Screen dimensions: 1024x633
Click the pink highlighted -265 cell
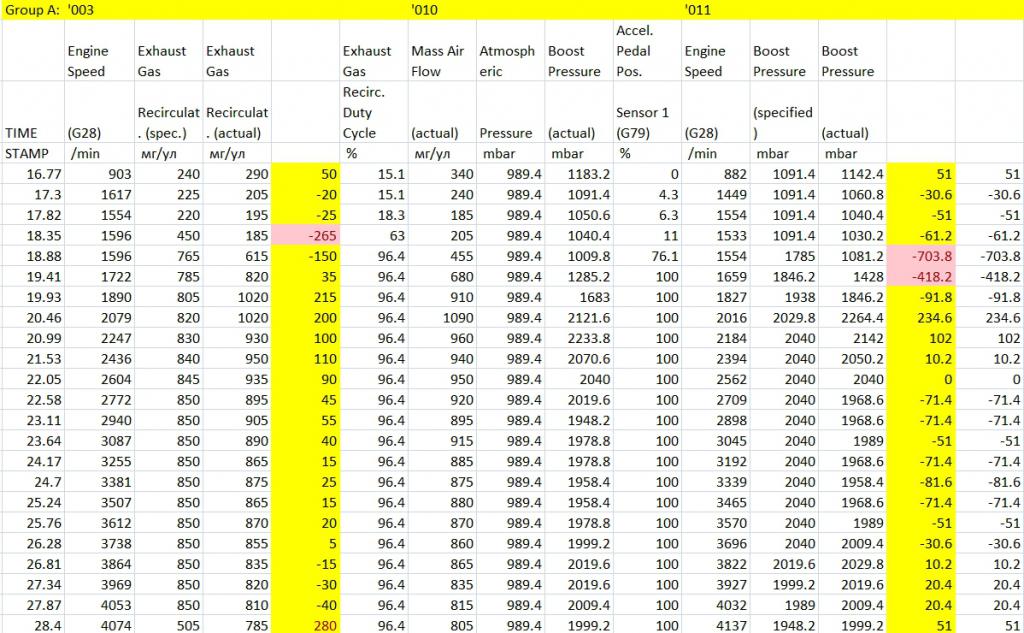click(305, 235)
